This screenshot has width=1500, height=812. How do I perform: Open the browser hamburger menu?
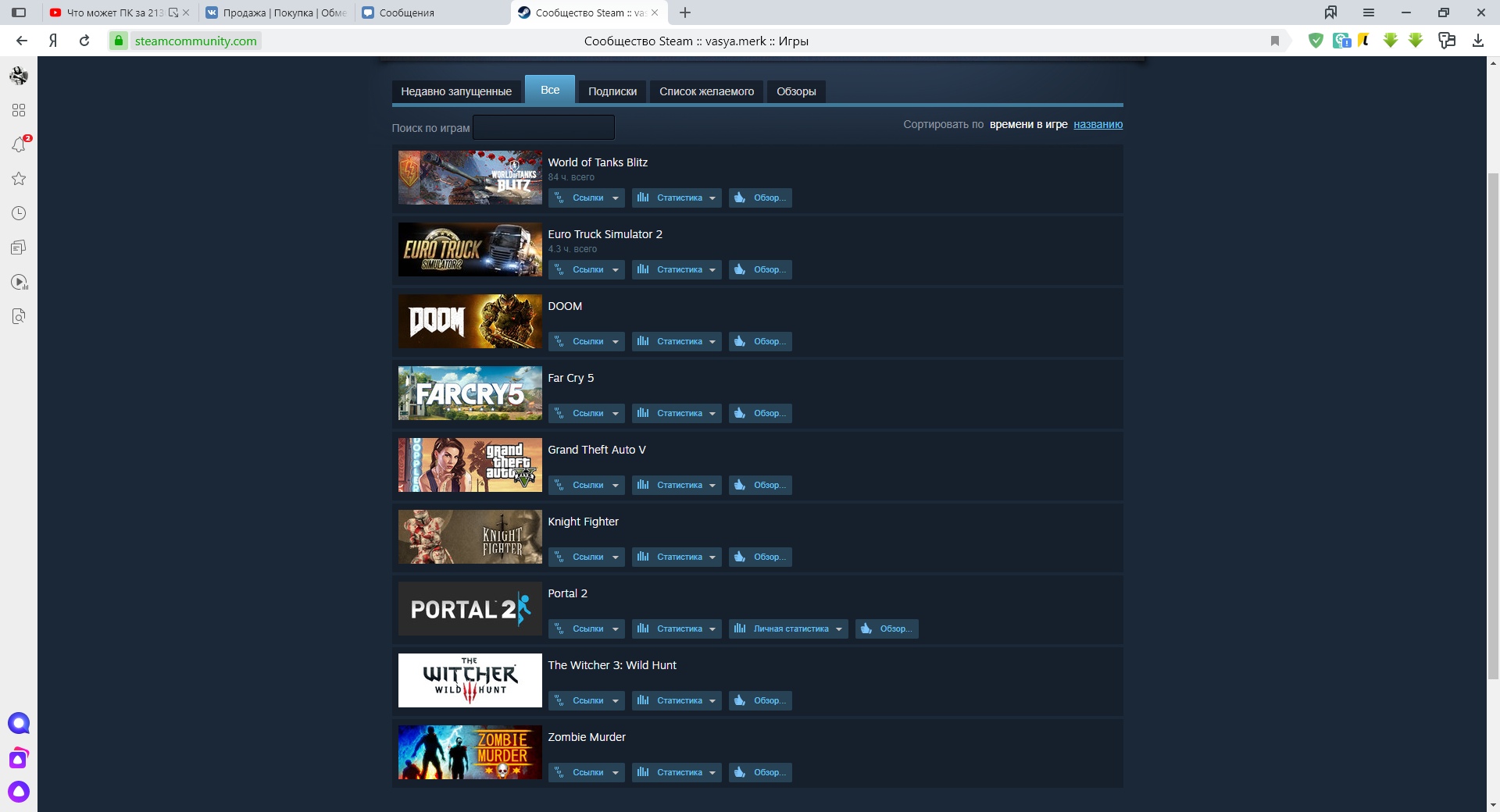[x=1369, y=12]
